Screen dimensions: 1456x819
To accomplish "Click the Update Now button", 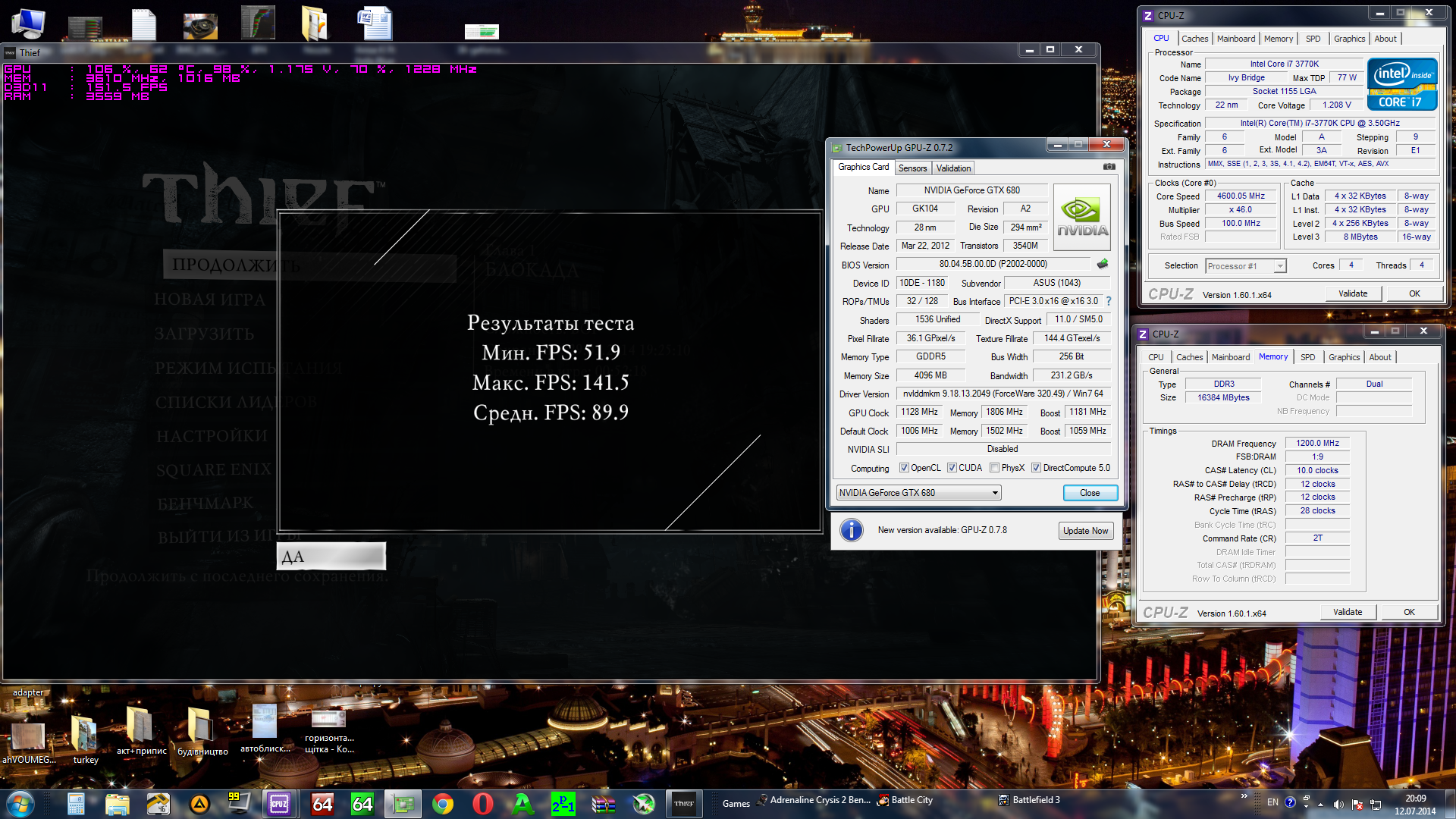I will (x=1085, y=531).
